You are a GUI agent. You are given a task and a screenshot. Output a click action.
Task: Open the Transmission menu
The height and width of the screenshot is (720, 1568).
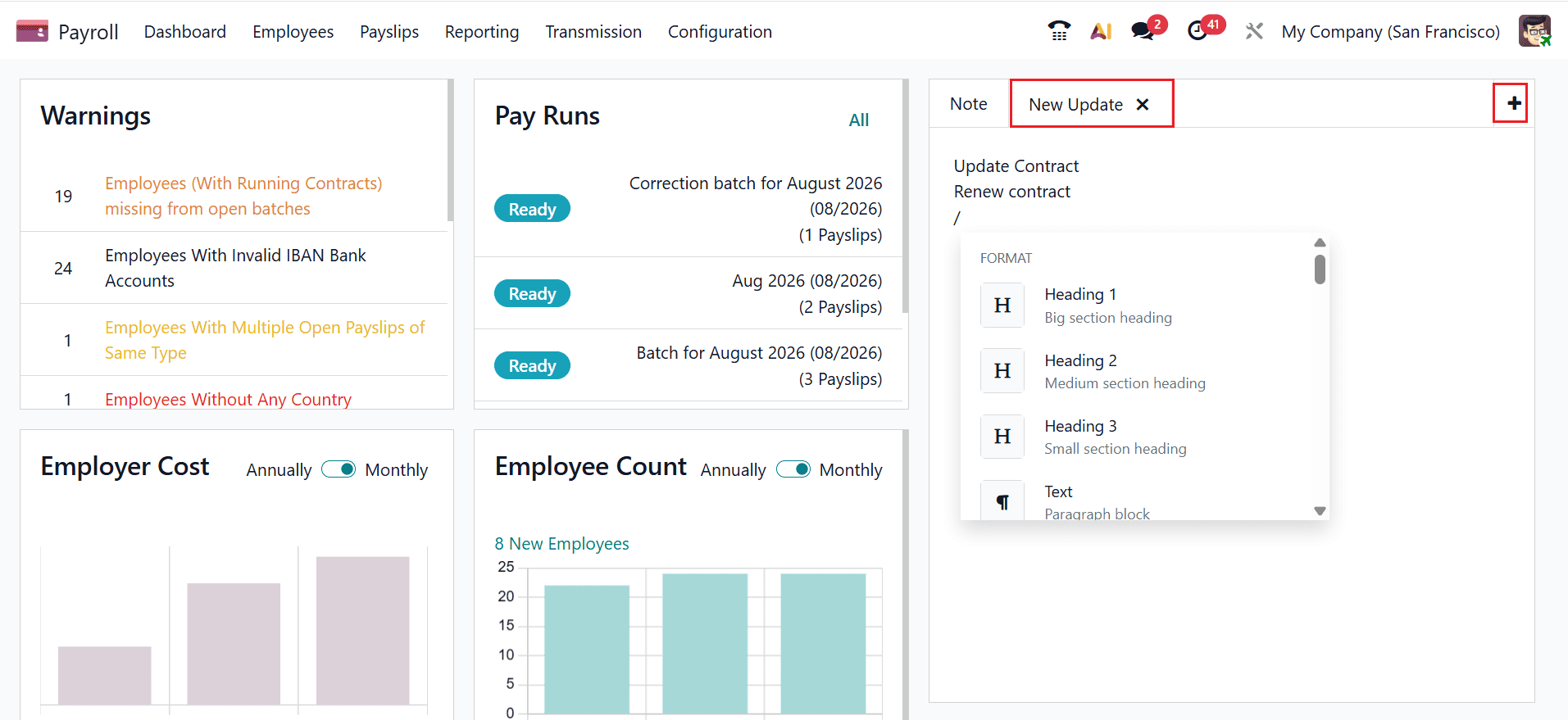[x=593, y=31]
